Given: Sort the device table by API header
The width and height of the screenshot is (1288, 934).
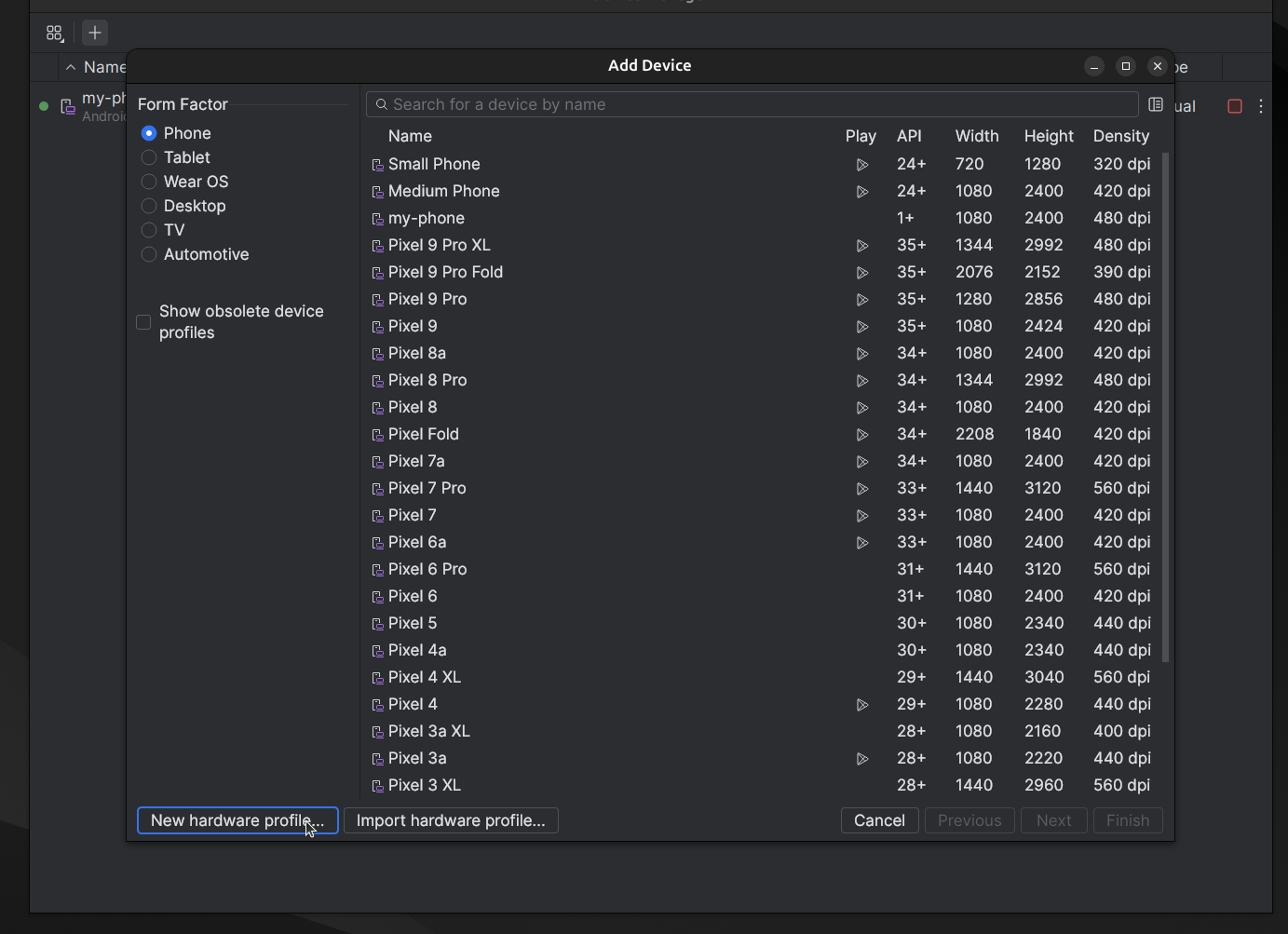Looking at the screenshot, I should click(x=909, y=136).
